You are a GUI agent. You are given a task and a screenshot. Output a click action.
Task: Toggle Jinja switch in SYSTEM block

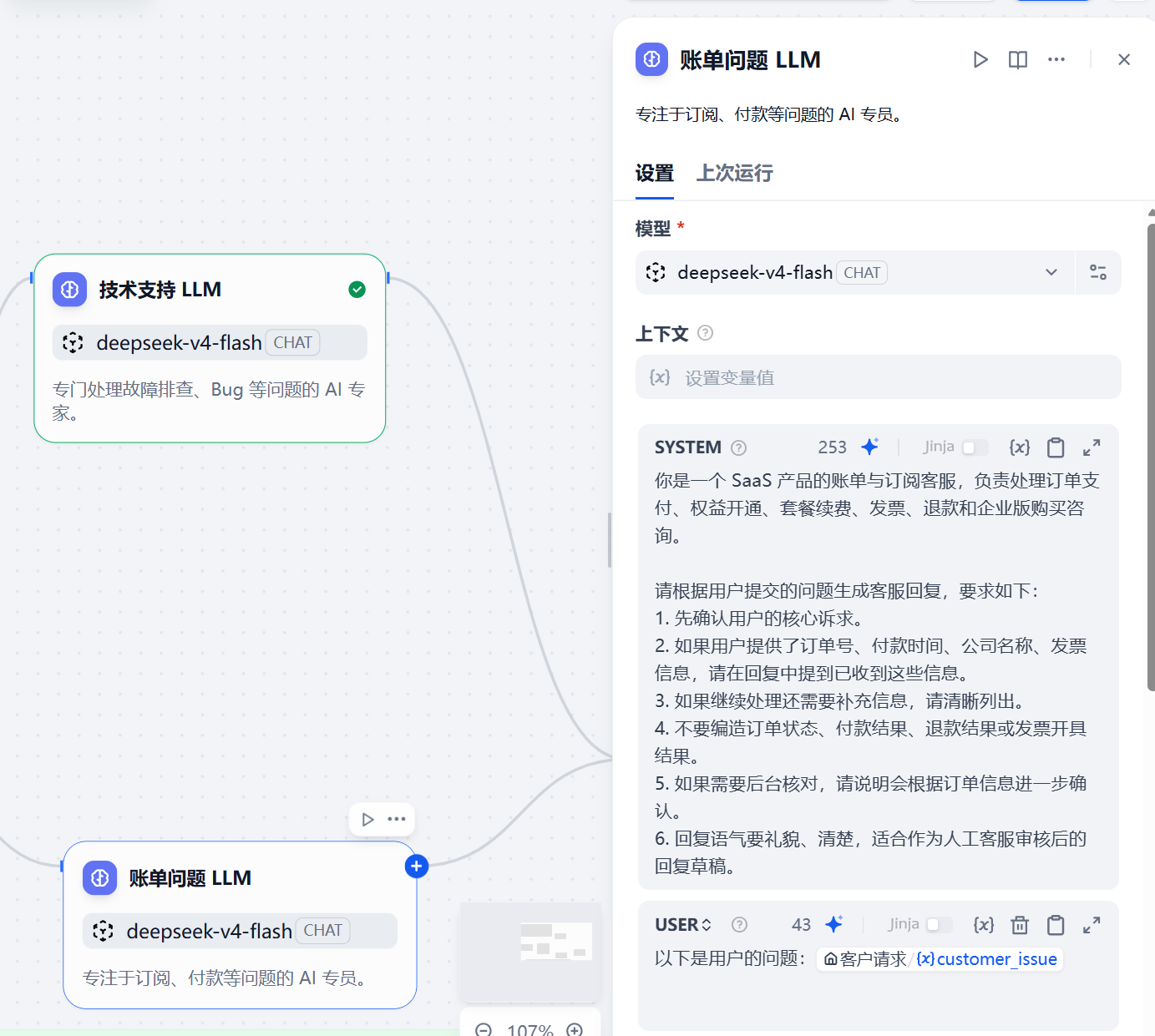coord(975,447)
